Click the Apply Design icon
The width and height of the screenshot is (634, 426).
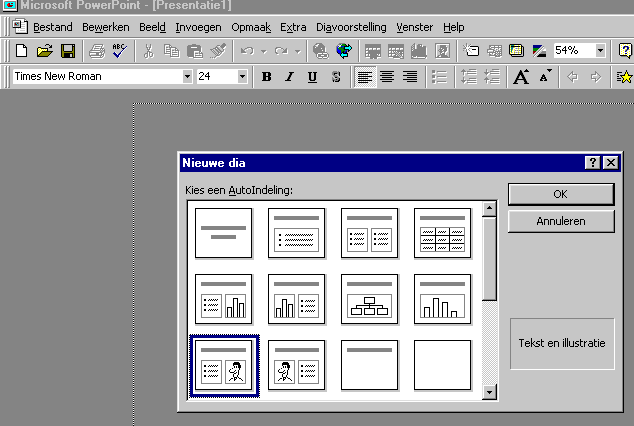click(517, 51)
